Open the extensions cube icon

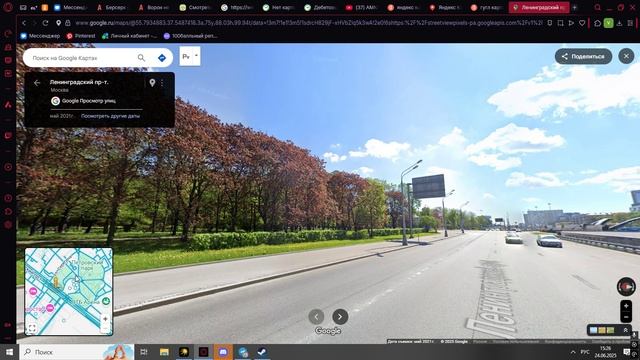coord(597,23)
